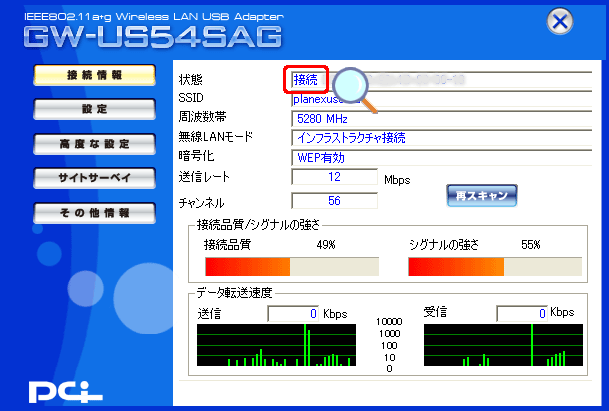Click the 接続品質 progress bar

click(292, 266)
